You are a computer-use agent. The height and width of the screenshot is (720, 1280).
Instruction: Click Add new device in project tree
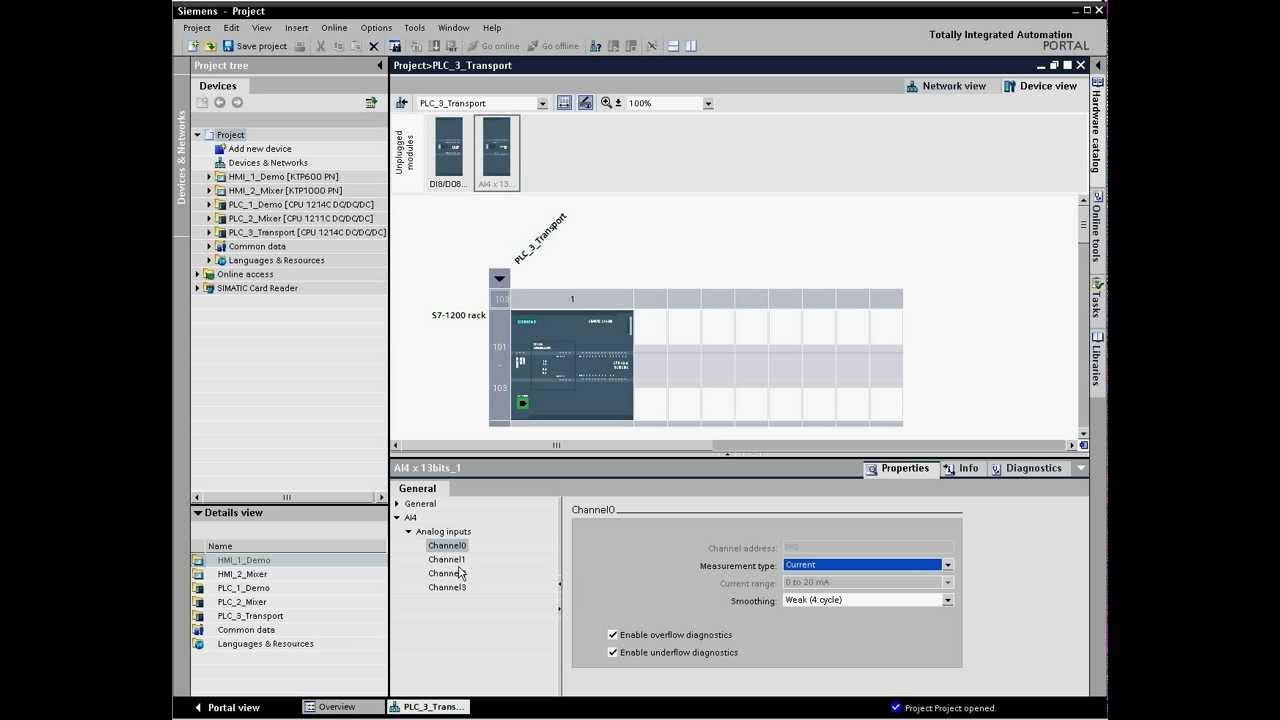(260, 149)
